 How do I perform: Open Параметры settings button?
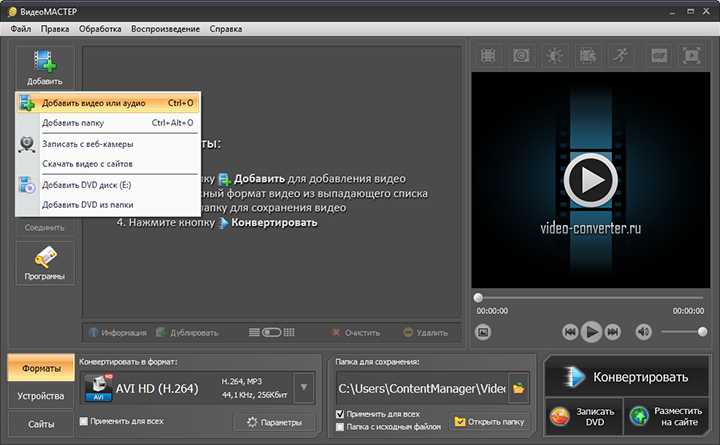coord(275,422)
